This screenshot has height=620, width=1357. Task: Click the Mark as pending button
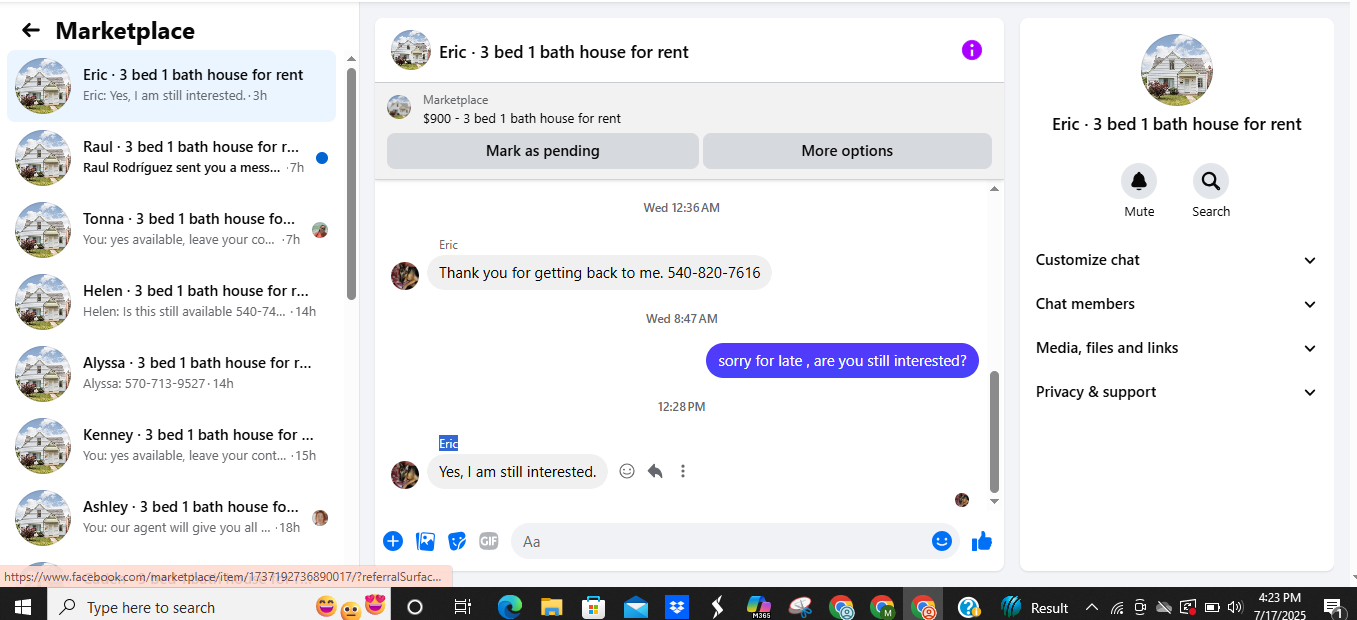click(543, 151)
